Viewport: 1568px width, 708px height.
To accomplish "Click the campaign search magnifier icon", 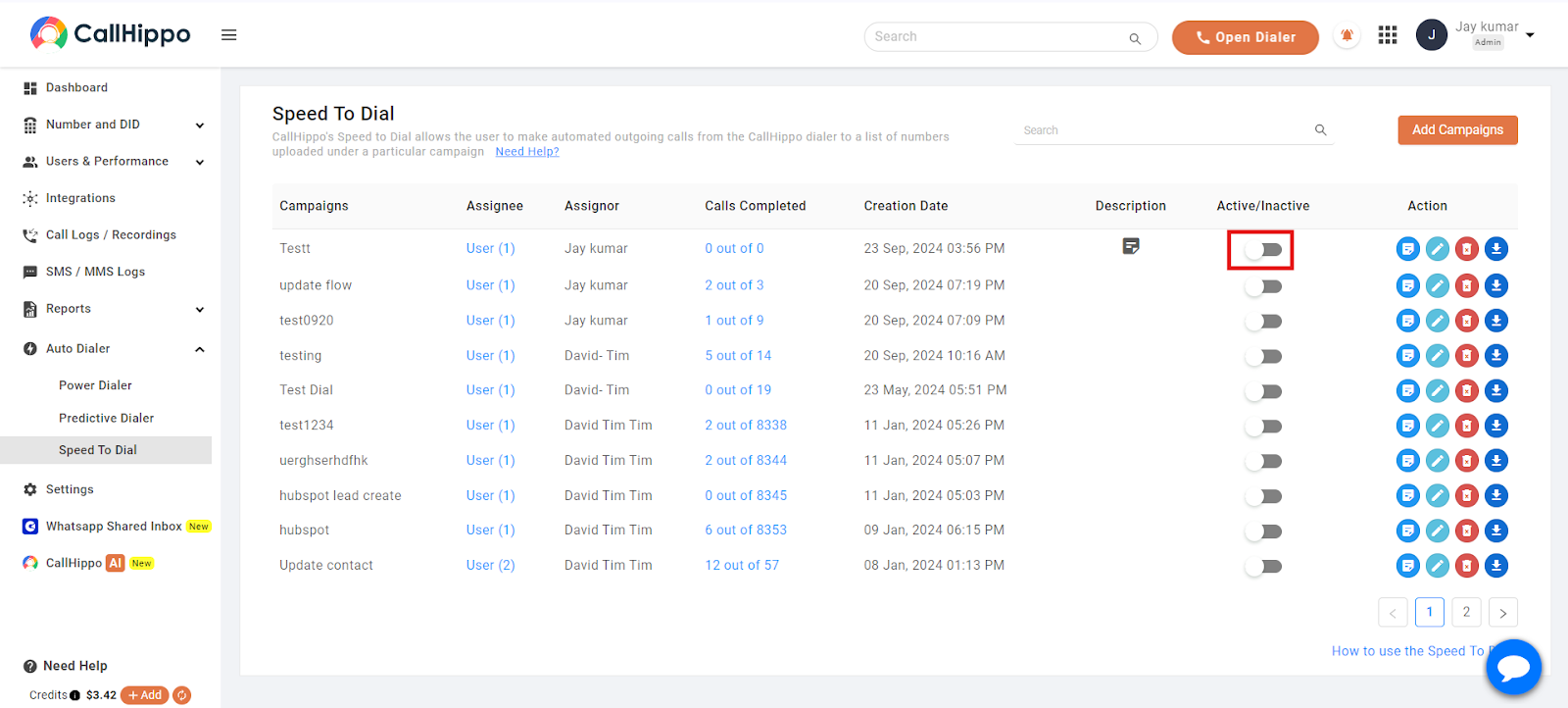I will (x=1320, y=130).
